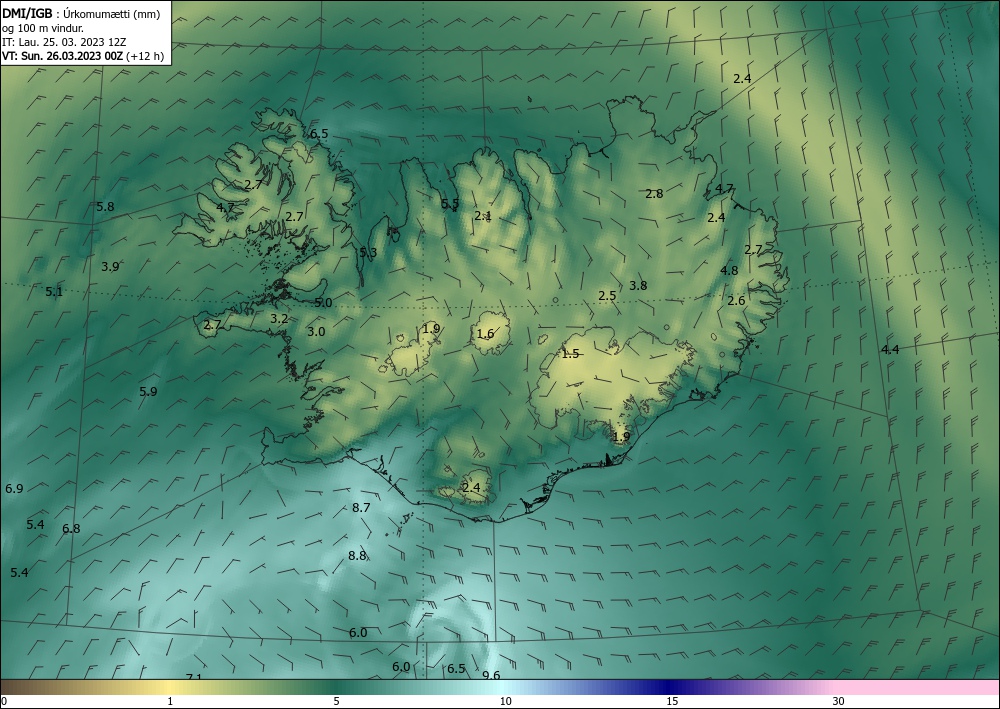Click the 4.8 value label
1000x709 pixels.
729,270
